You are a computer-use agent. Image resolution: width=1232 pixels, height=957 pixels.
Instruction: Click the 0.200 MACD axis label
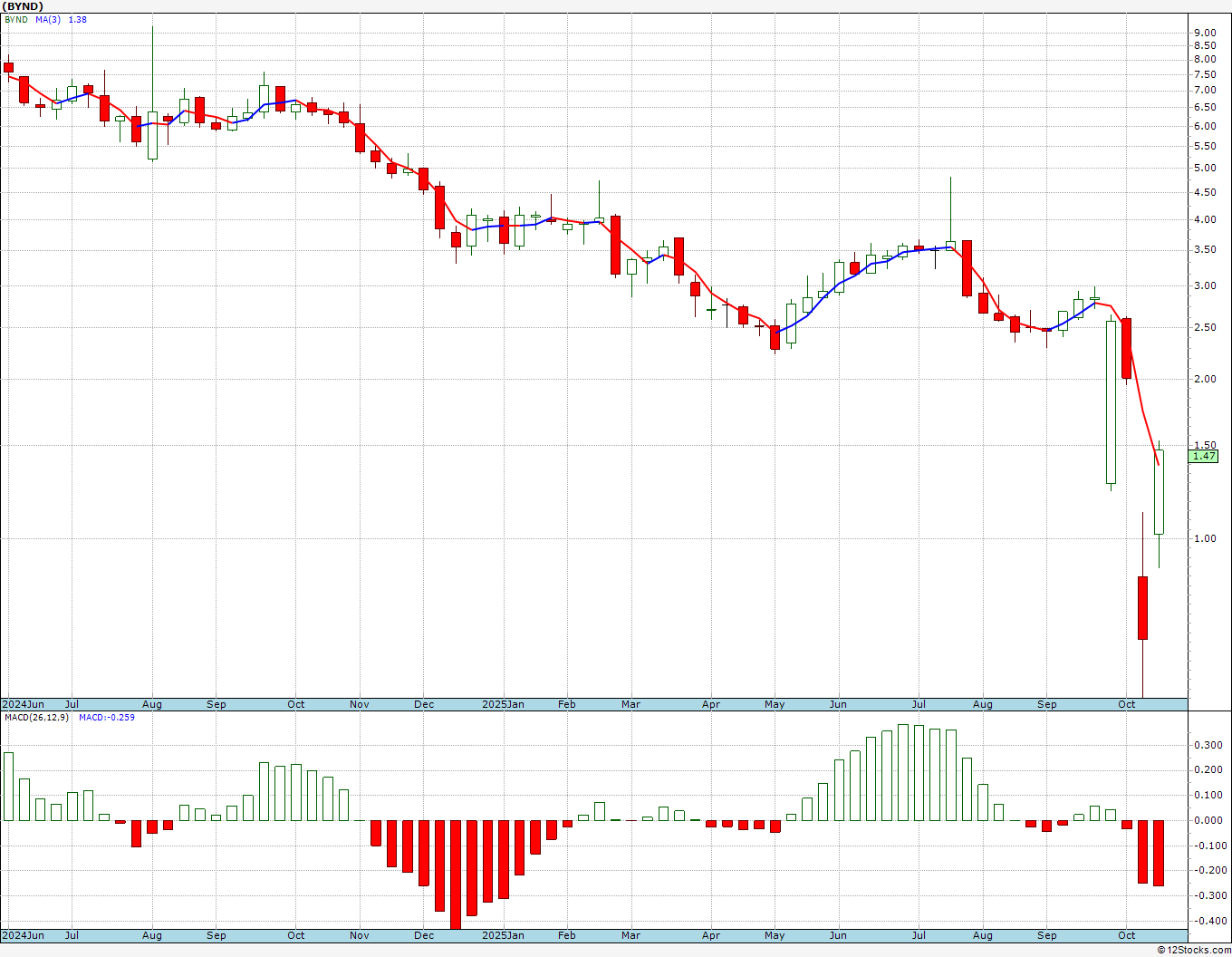[1208, 770]
